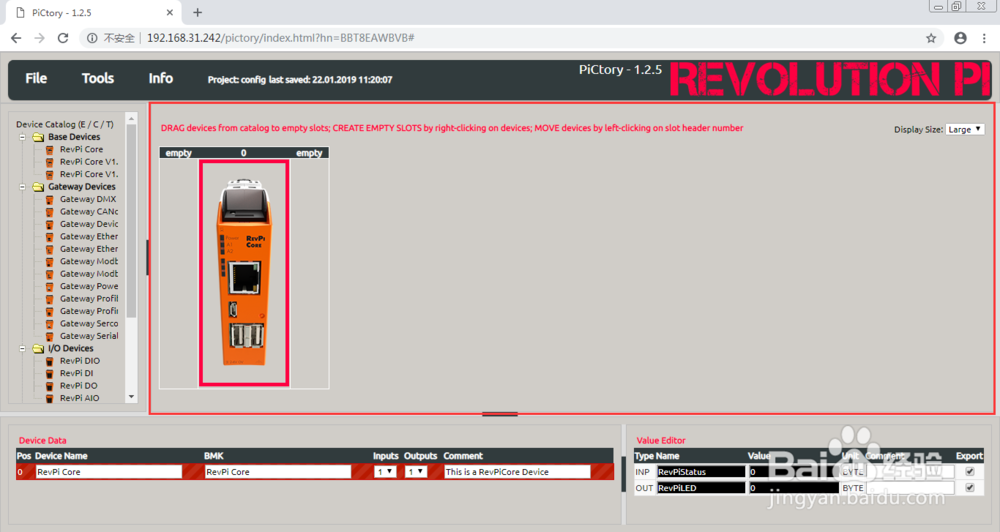Click the Device Catalog (E / C / T) heading
The image size is (1000, 532).
(65, 124)
